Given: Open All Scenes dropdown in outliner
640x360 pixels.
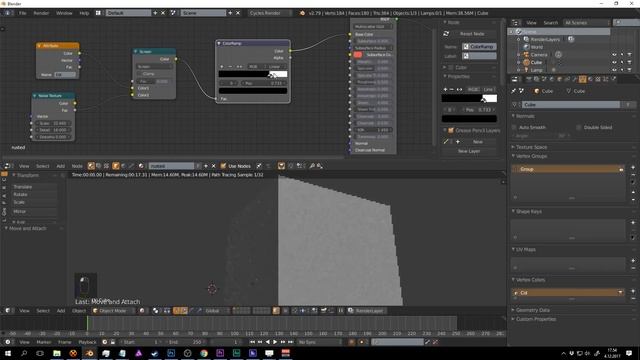Looking at the screenshot, I should coord(586,23).
